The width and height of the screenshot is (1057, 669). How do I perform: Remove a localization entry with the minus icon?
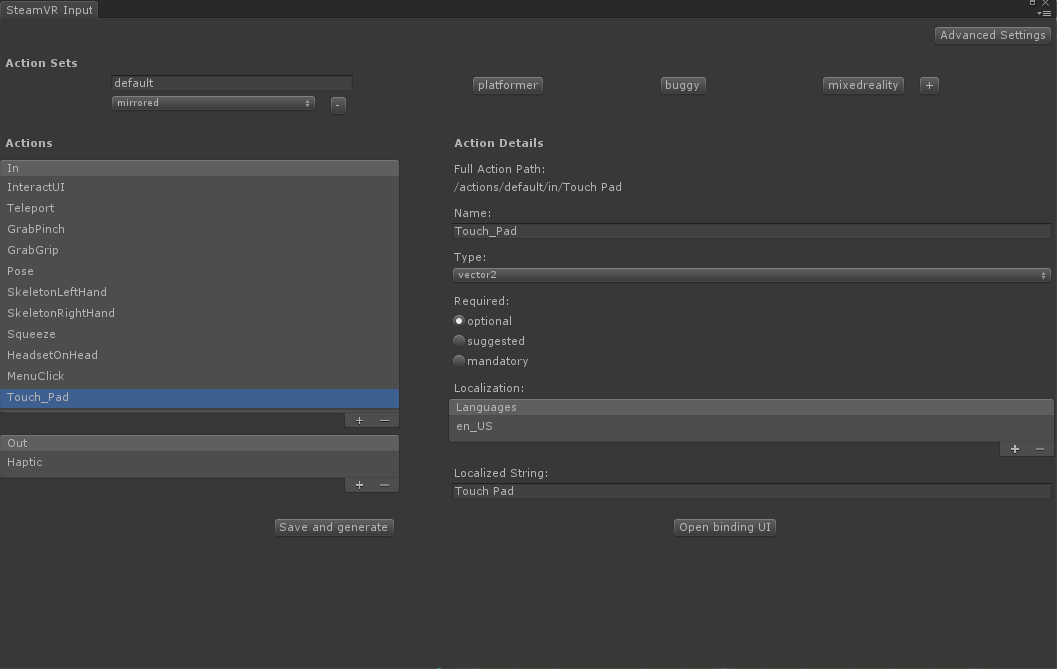pyautogui.click(x=1040, y=449)
